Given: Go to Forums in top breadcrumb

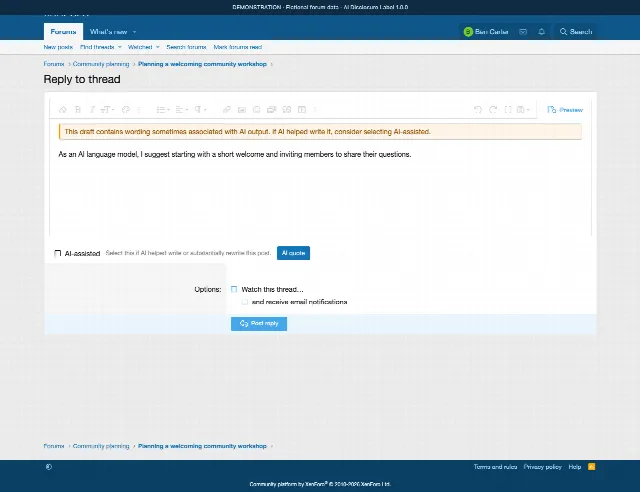Looking at the screenshot, I should pos(54,64).
